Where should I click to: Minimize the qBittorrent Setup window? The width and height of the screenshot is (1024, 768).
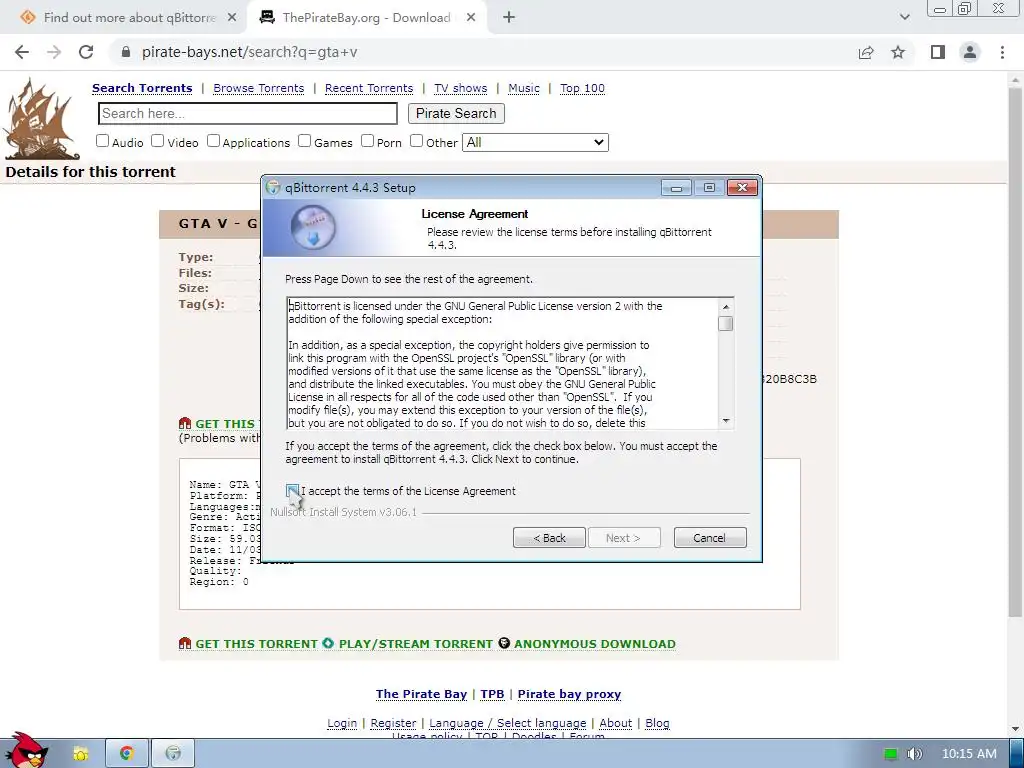[677, 188]
